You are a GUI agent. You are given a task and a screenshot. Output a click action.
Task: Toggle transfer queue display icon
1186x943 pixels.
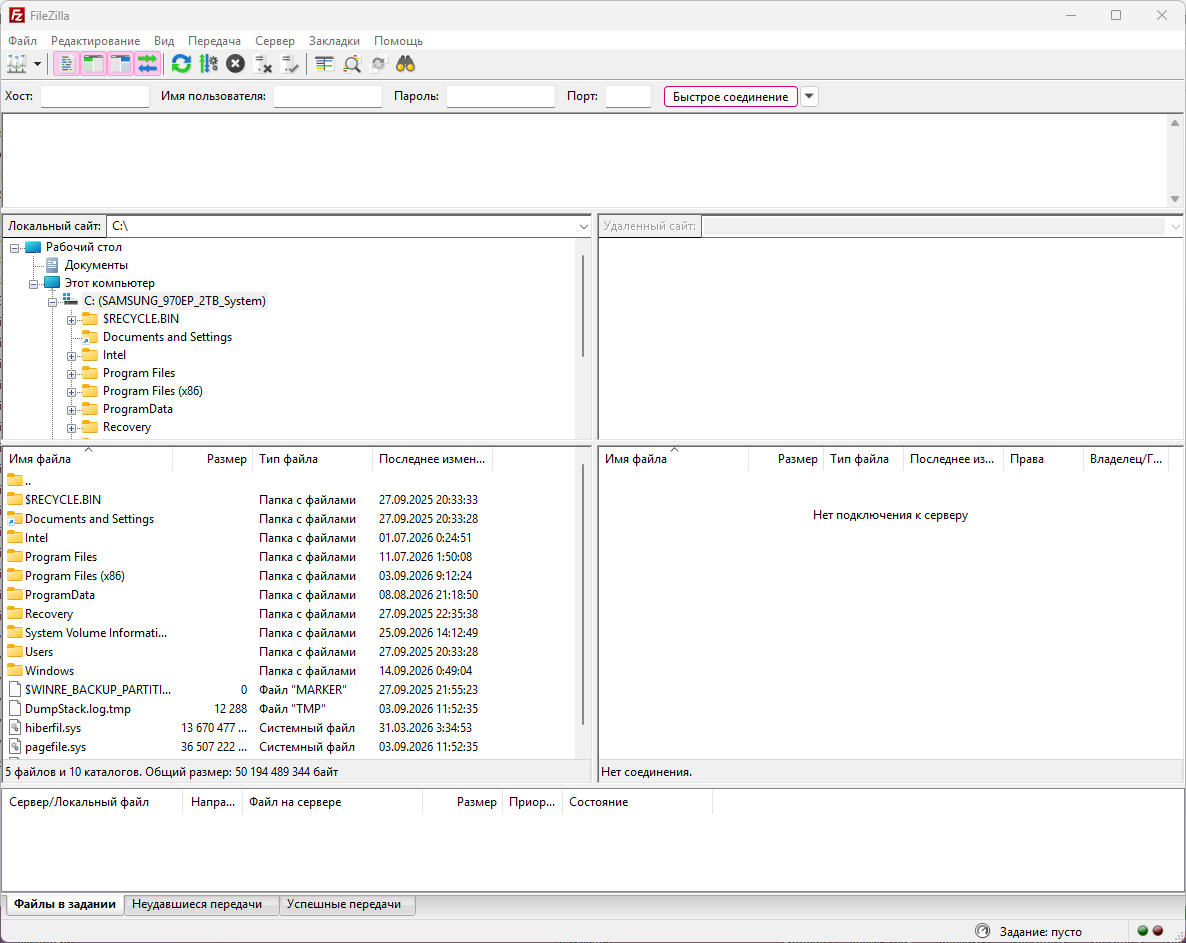(147, 64)
